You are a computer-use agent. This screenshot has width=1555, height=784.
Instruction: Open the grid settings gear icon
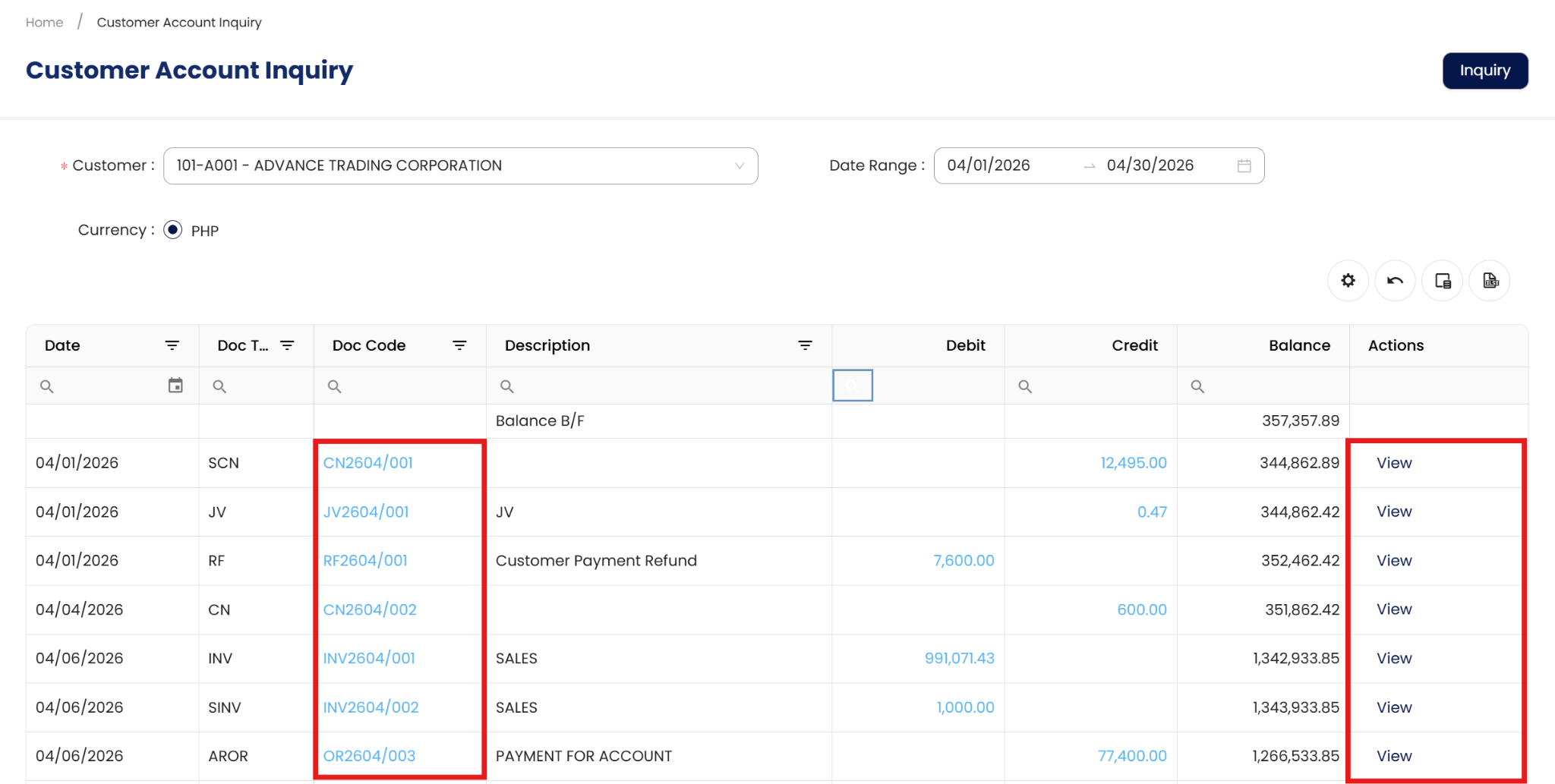tap(1348, 281)
